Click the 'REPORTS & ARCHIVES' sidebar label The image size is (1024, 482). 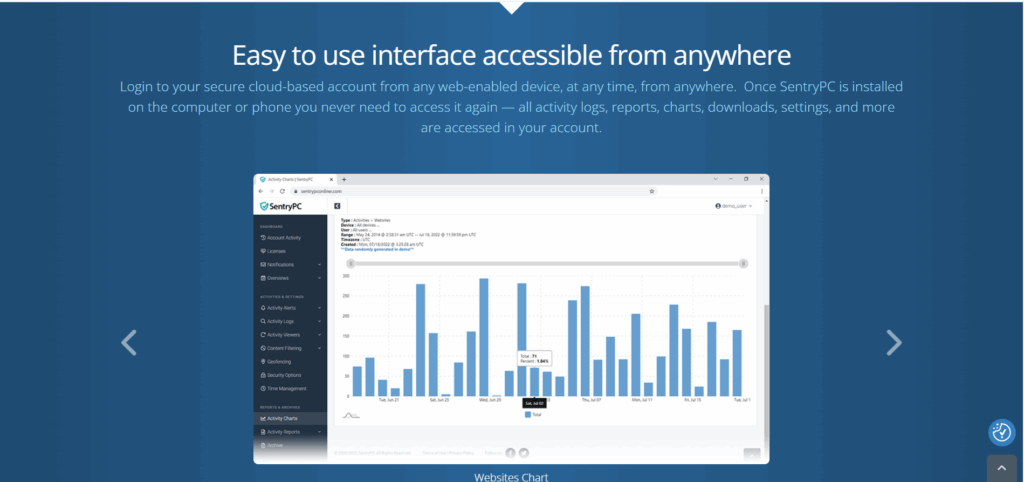tap(281, 407)
